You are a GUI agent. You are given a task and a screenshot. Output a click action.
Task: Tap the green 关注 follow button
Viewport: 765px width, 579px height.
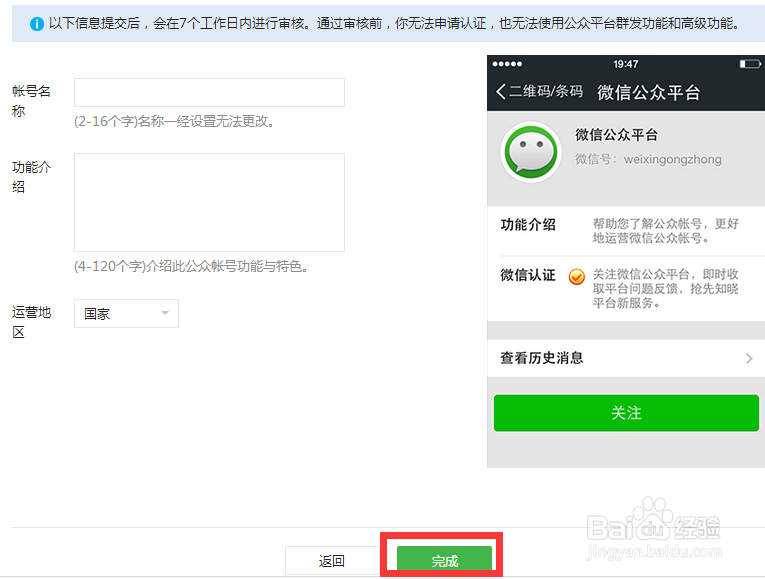pyautogui.click(x=626, y=413)
